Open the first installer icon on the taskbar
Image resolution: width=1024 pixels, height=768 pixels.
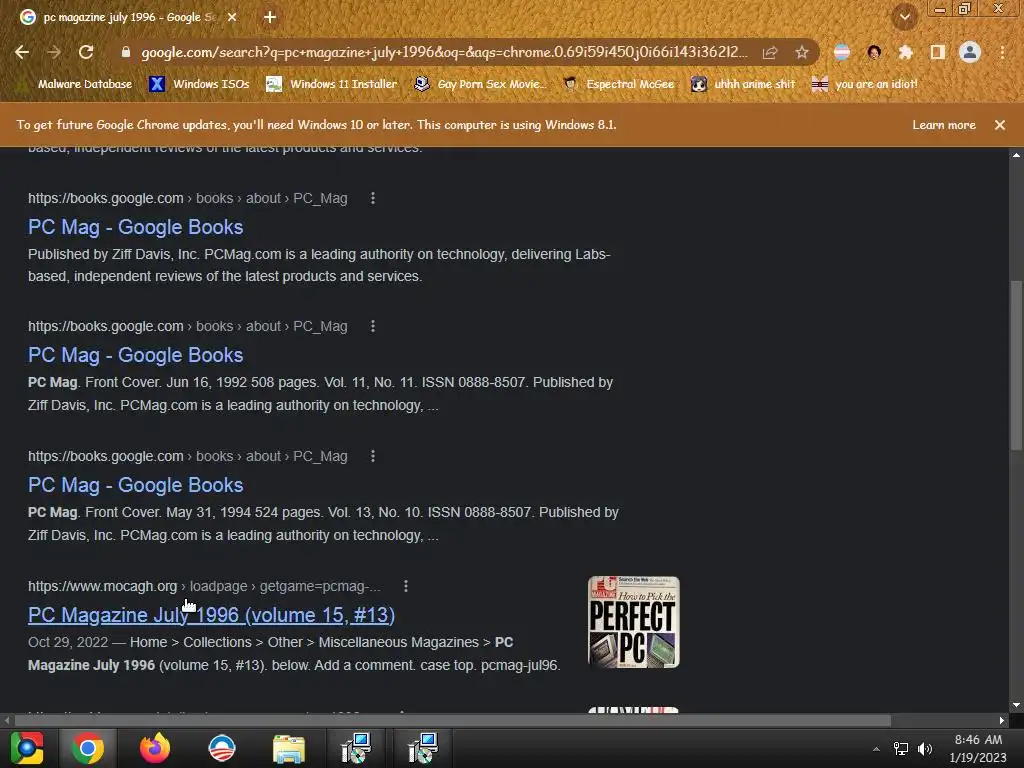pos(356,748)
